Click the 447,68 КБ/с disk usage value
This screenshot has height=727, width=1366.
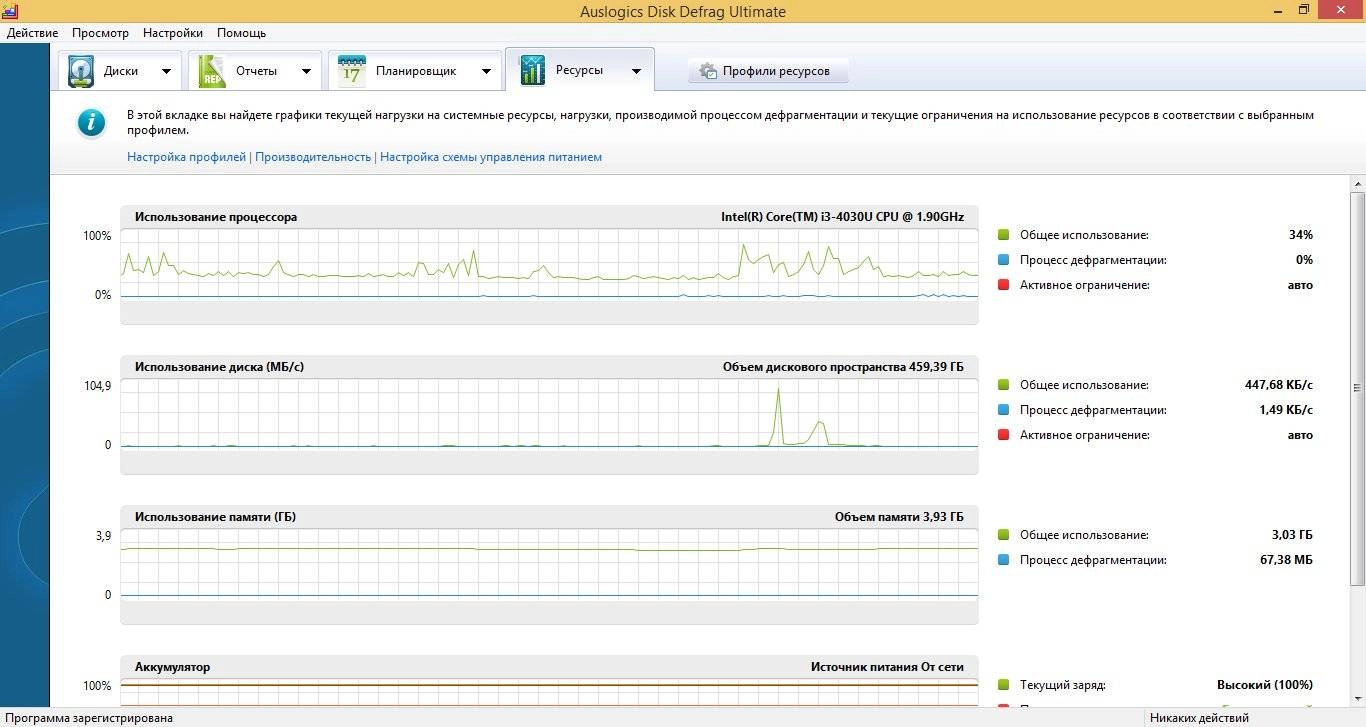pos(1278,385)
